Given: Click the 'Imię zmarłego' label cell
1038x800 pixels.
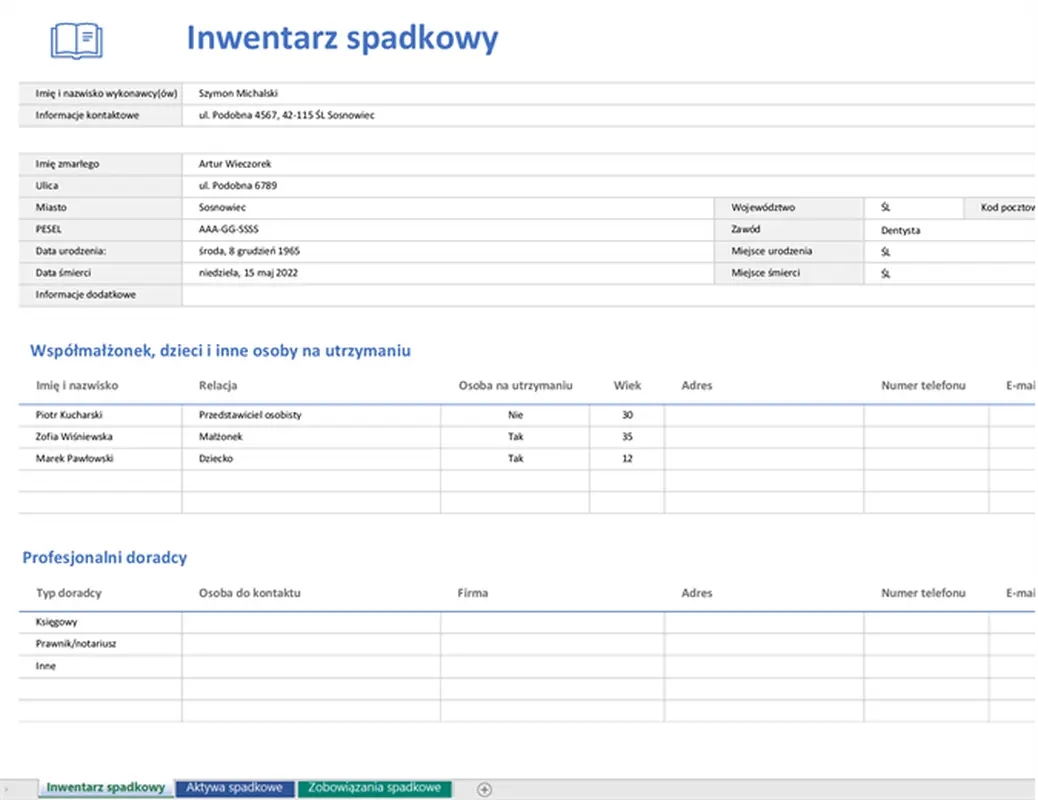Looking at the screenshot, I should point(100,164).
